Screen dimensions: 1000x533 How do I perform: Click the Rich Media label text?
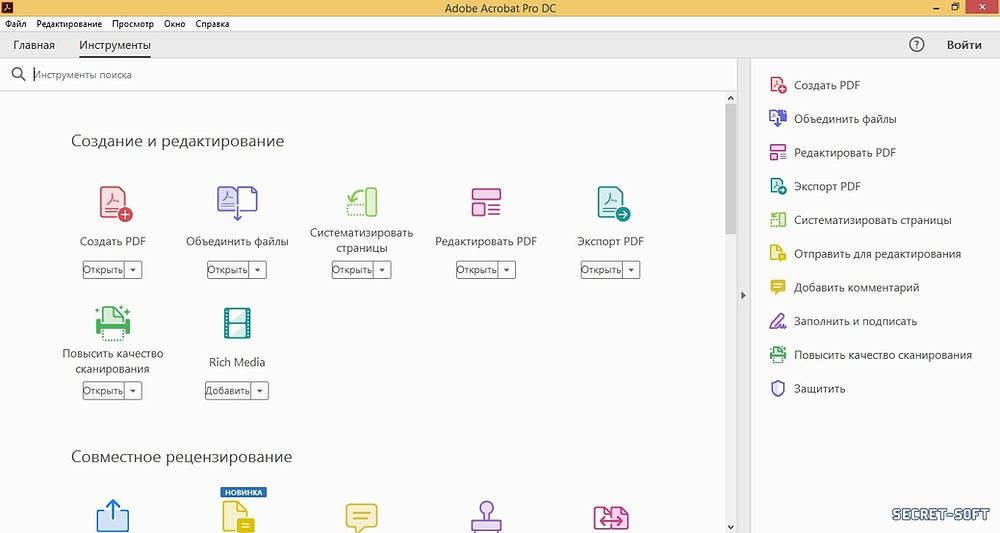pyautogui.click(x=237, y=362)
